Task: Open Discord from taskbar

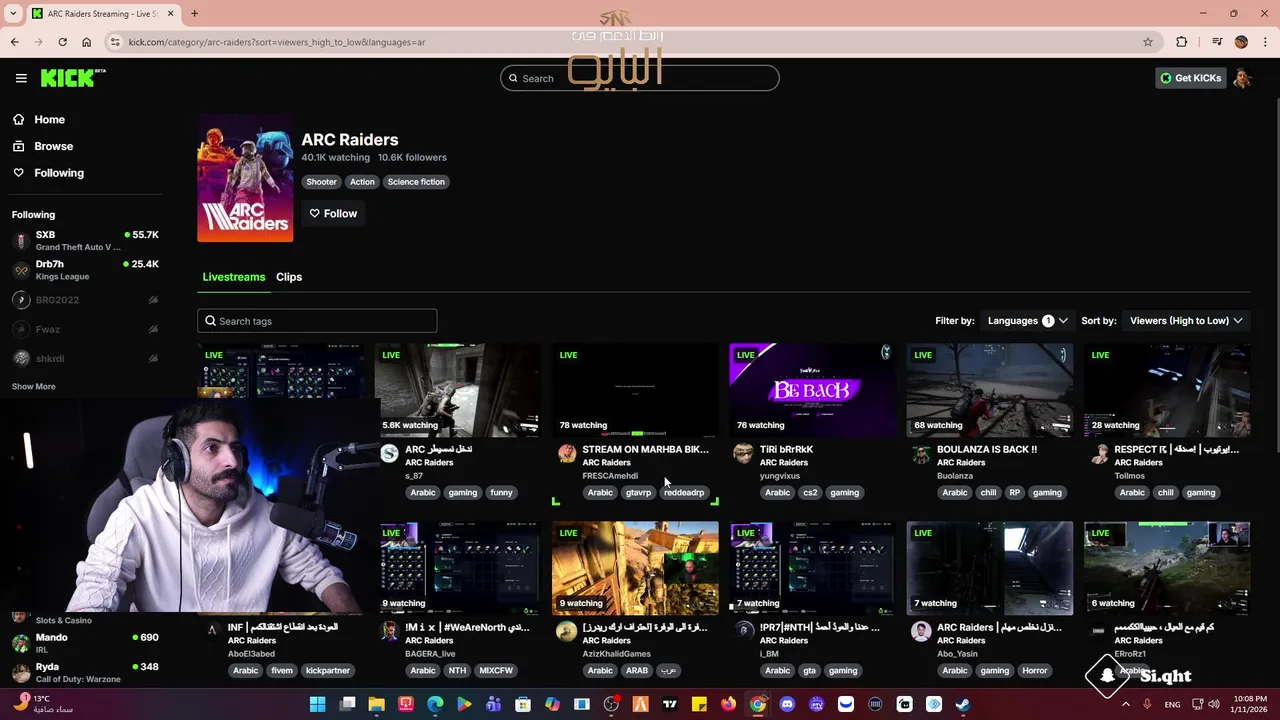Action: point(787,705)
